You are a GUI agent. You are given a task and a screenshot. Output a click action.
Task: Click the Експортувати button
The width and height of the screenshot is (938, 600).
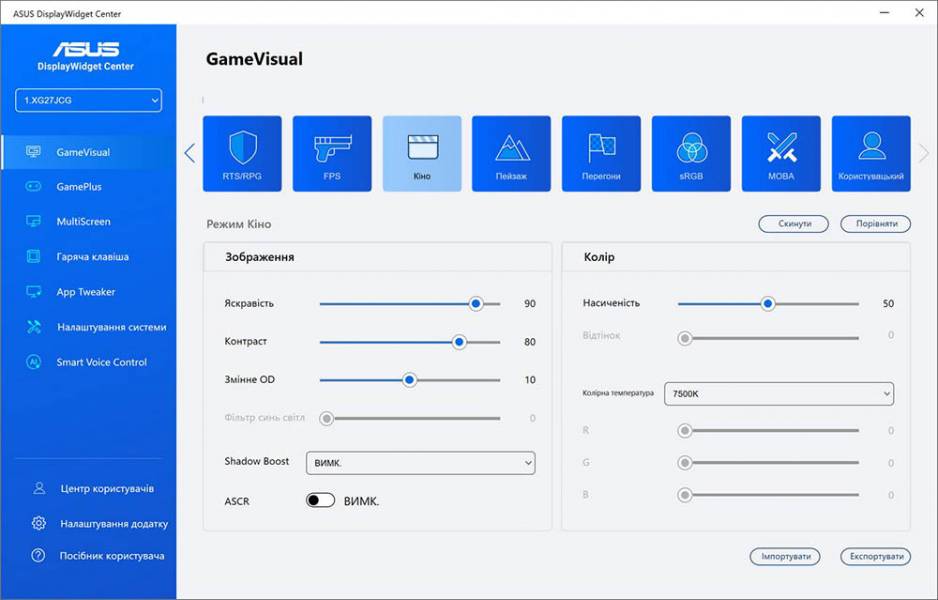click(x=876, y=556)
